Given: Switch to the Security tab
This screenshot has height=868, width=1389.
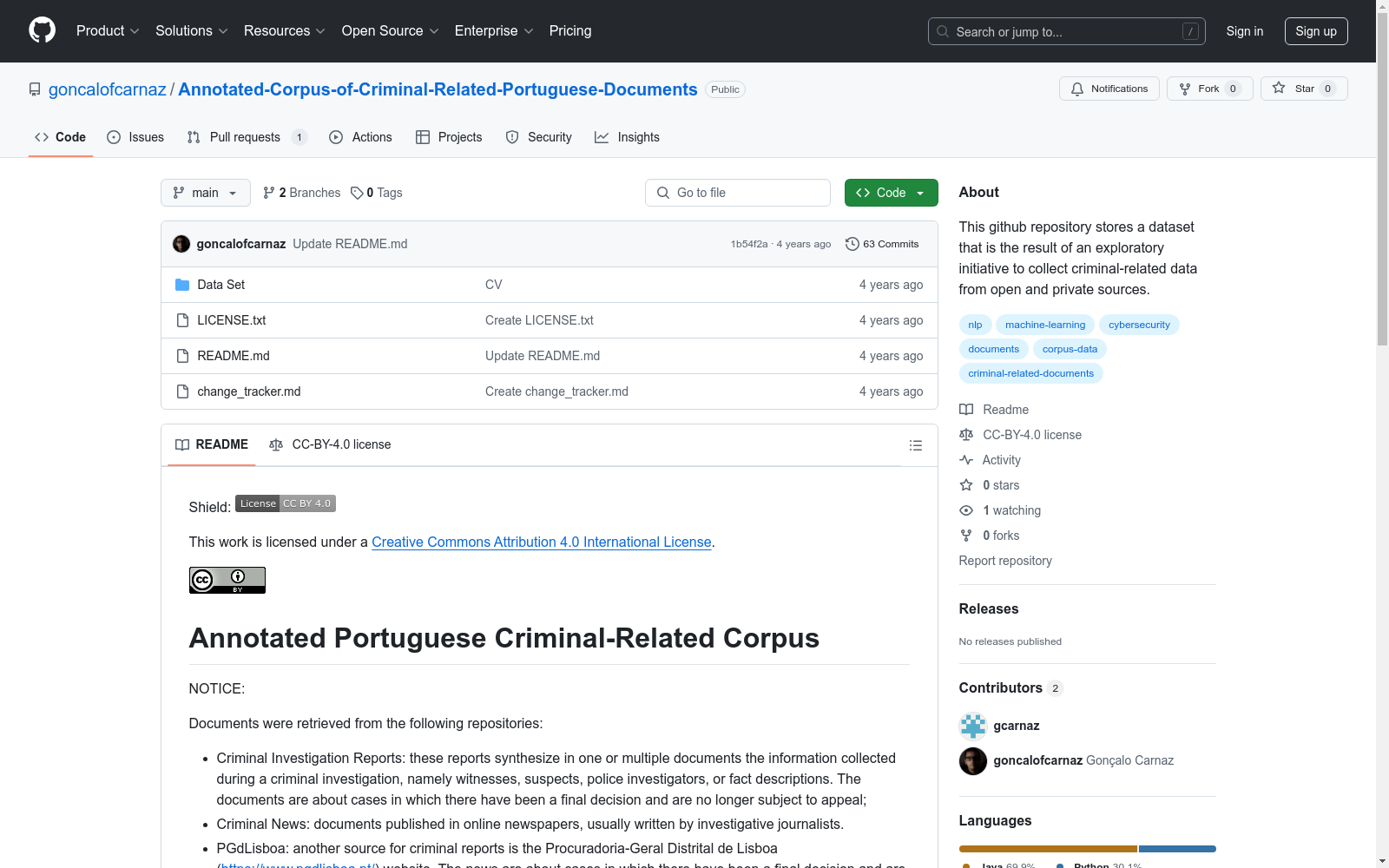Looking at the screenshot, I should coord(539,137).
